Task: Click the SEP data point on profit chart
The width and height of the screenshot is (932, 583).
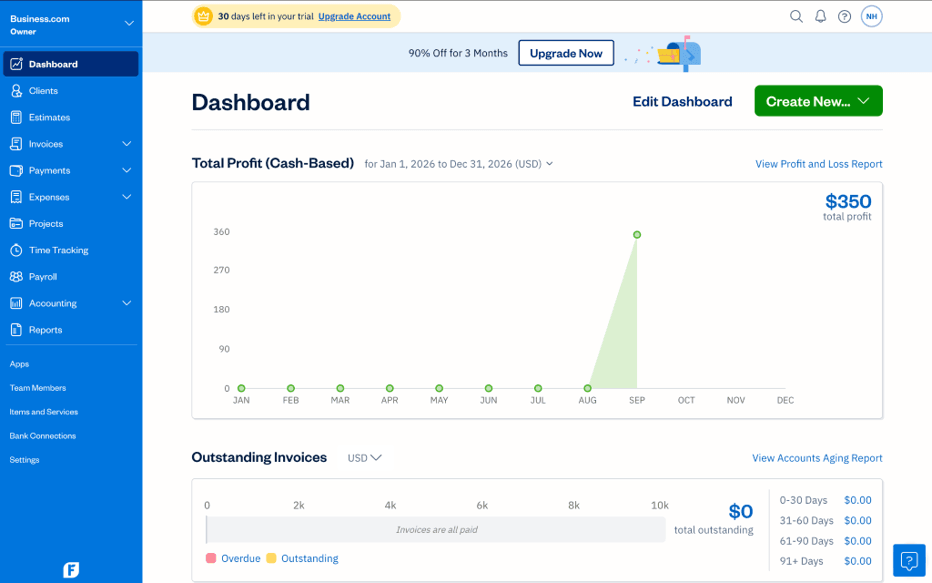Action: click(637, 235)
